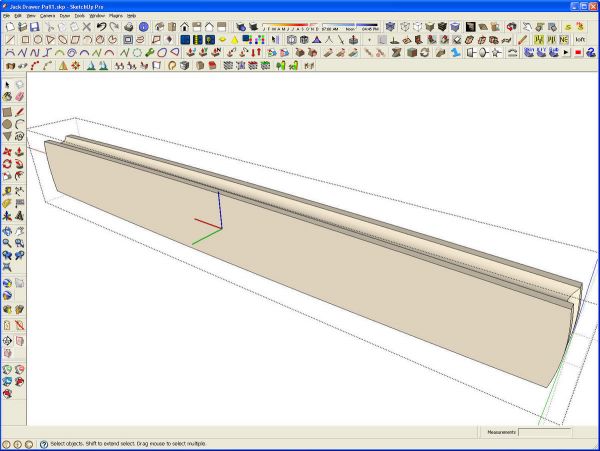Open the Window menu
The height and width of the screenshot is (451, 600).
click(97, 16)
